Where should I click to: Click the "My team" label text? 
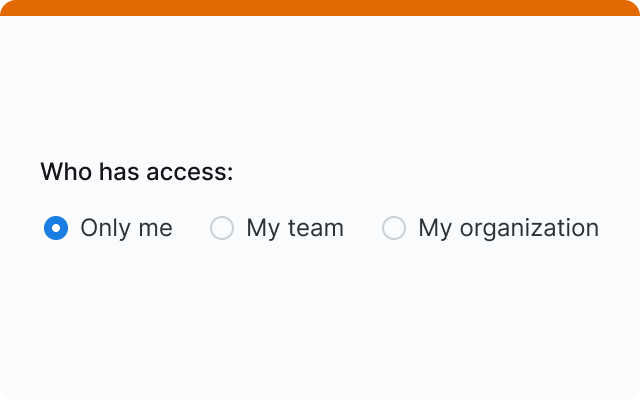pyautogui.click(x=295, y=228)
